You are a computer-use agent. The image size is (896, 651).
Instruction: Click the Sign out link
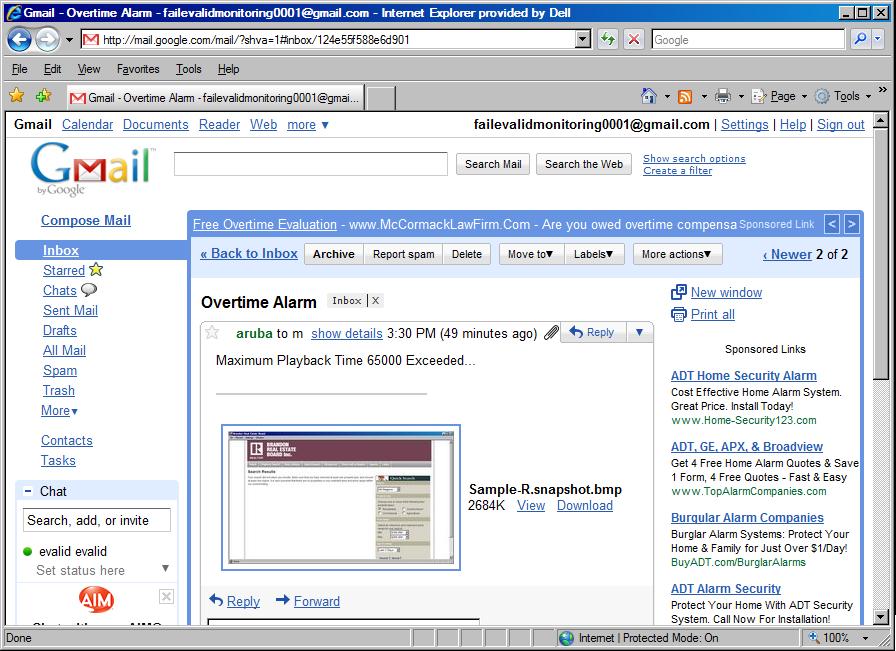[841, 125]
